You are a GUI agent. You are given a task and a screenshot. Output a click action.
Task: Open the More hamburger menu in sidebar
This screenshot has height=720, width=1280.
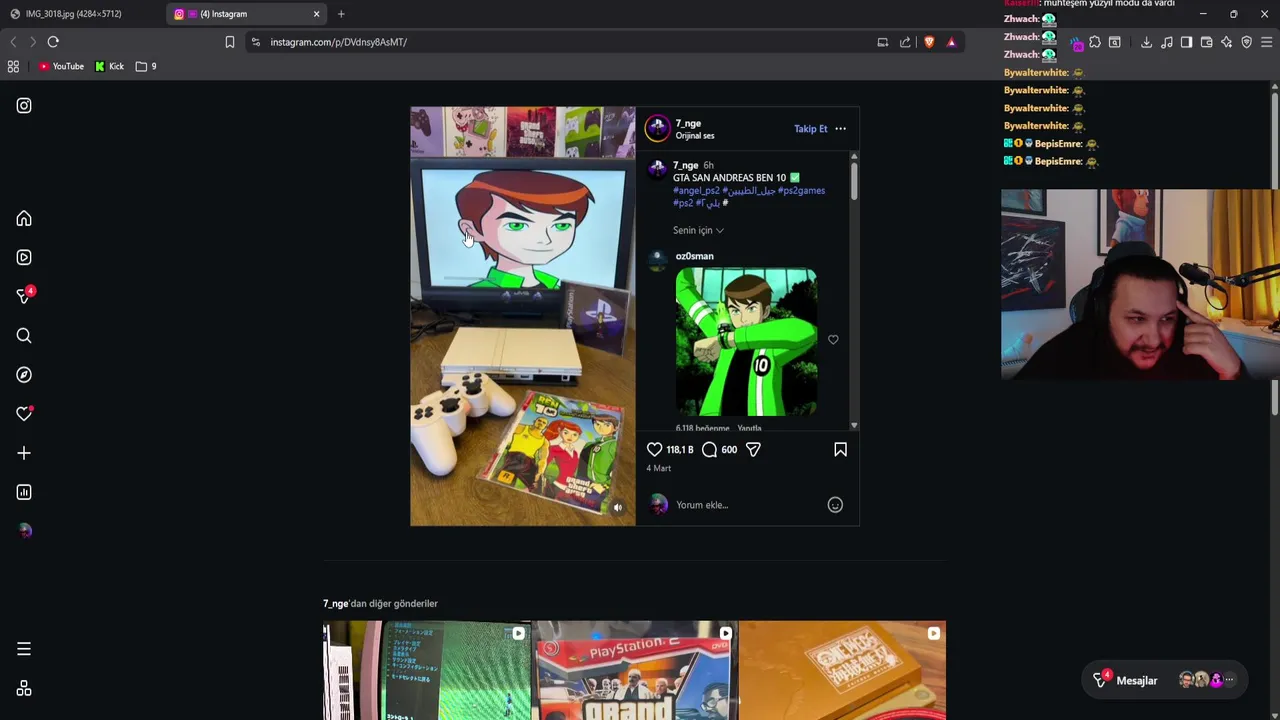click(24, 650)
